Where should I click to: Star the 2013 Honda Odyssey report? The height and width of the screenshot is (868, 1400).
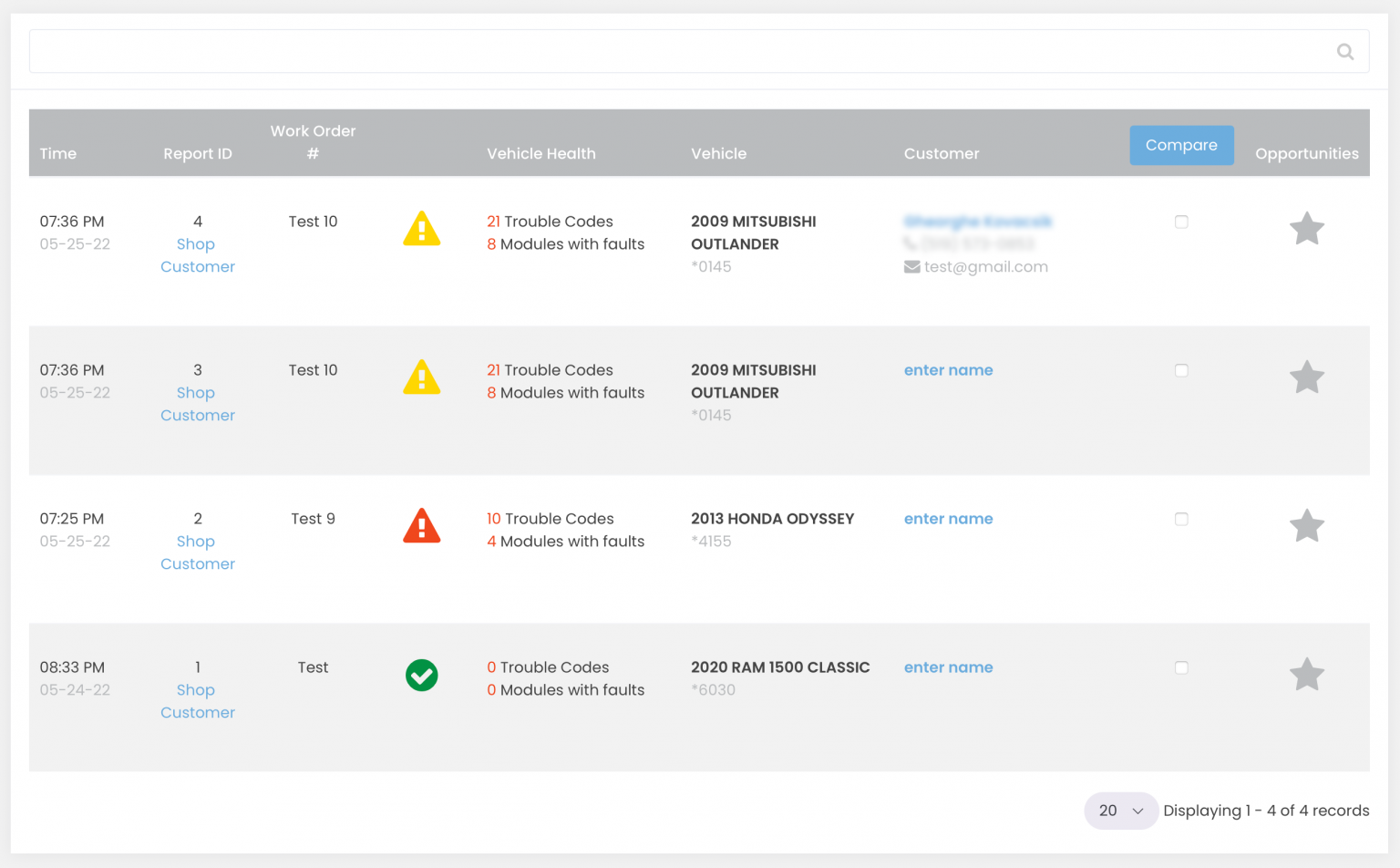point(1307,526)
